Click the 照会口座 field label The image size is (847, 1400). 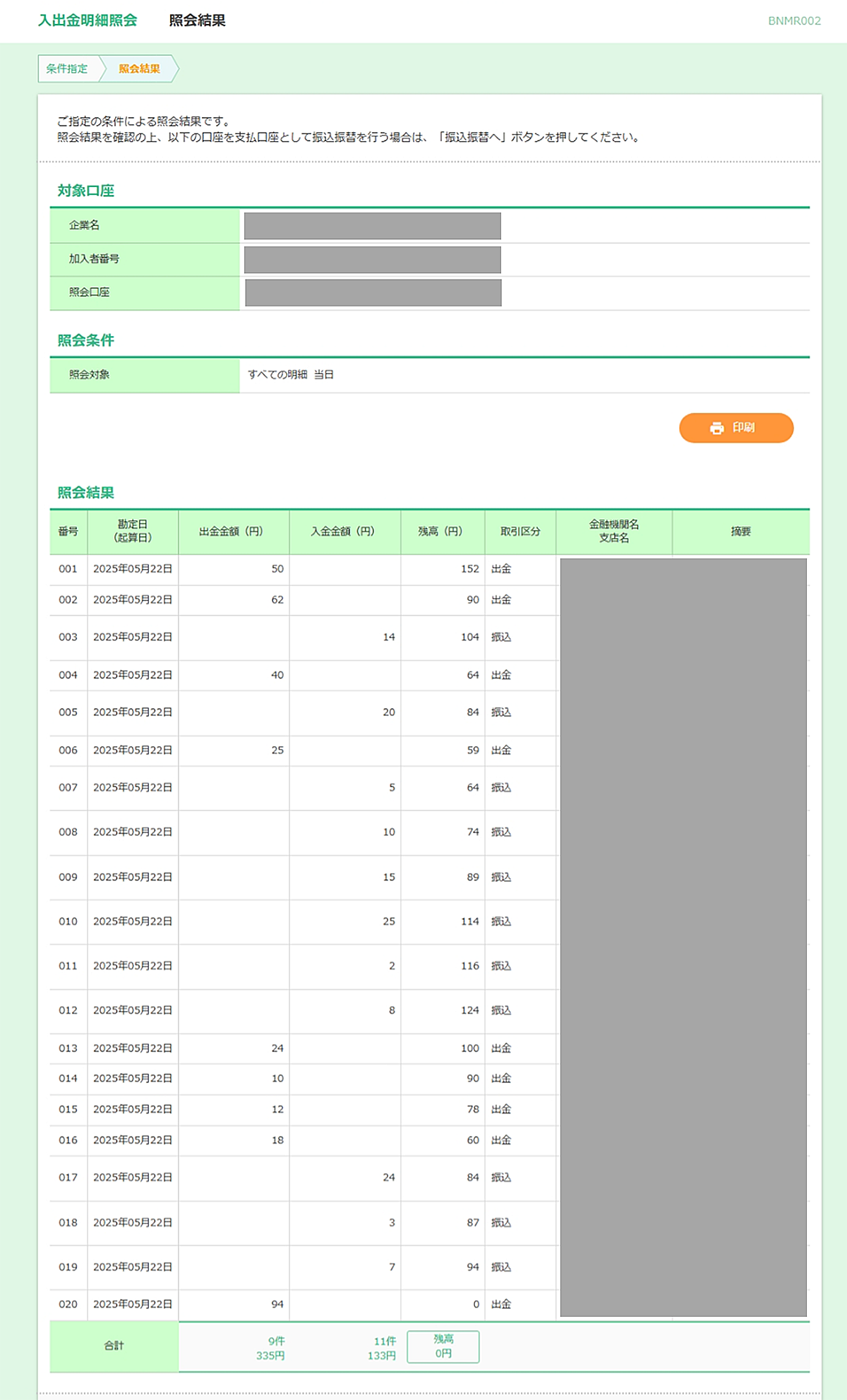(x=90, y=292)
